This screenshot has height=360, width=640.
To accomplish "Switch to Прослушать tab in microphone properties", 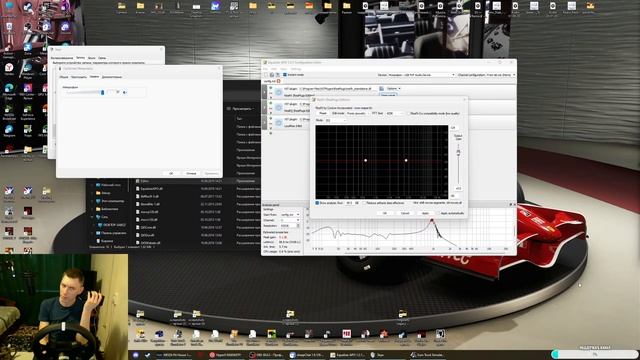I will click(x=79, y=77).
